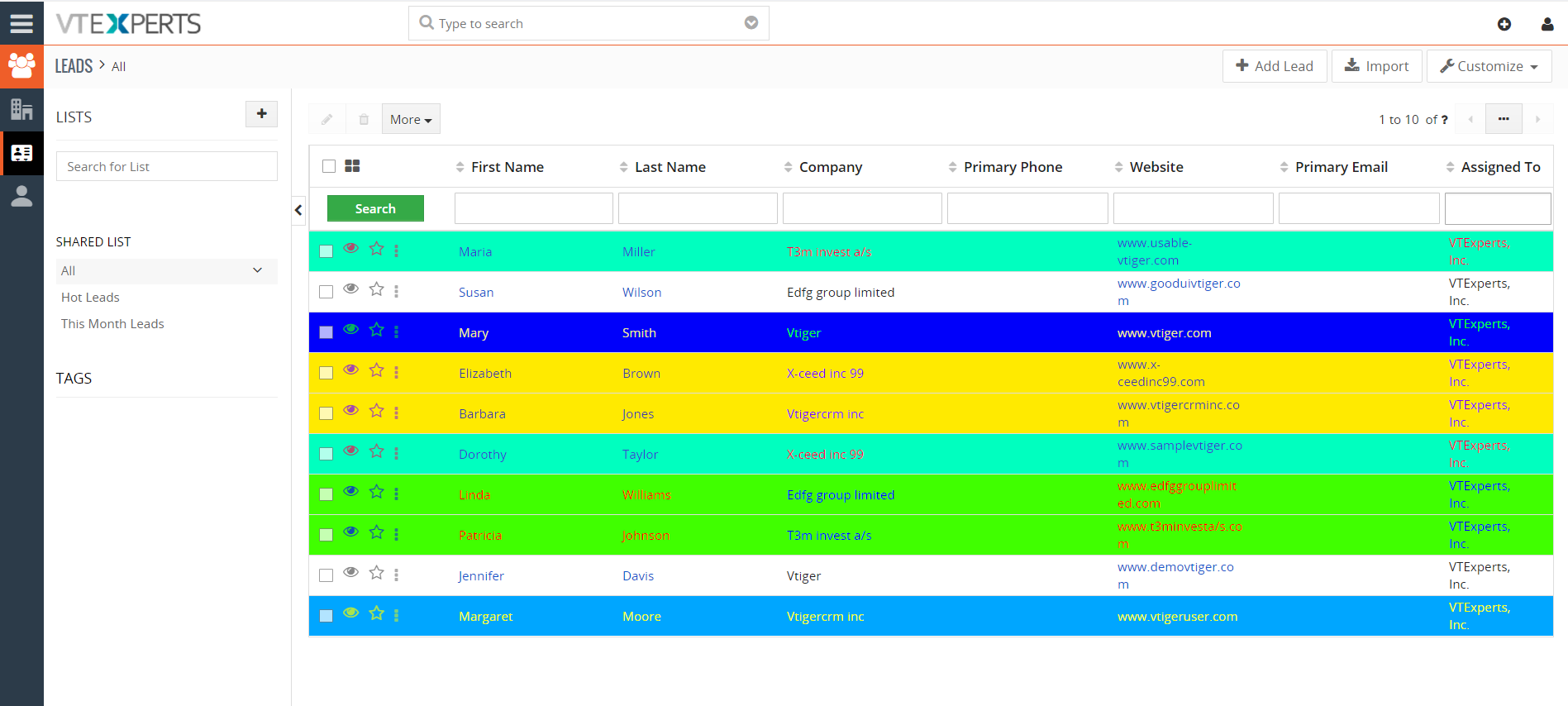The height and width of the screenshot is (706, 1568).
Task: Open website www.vtigeruser.com link
Action: pyautogui.click(x=1177, y=617)
